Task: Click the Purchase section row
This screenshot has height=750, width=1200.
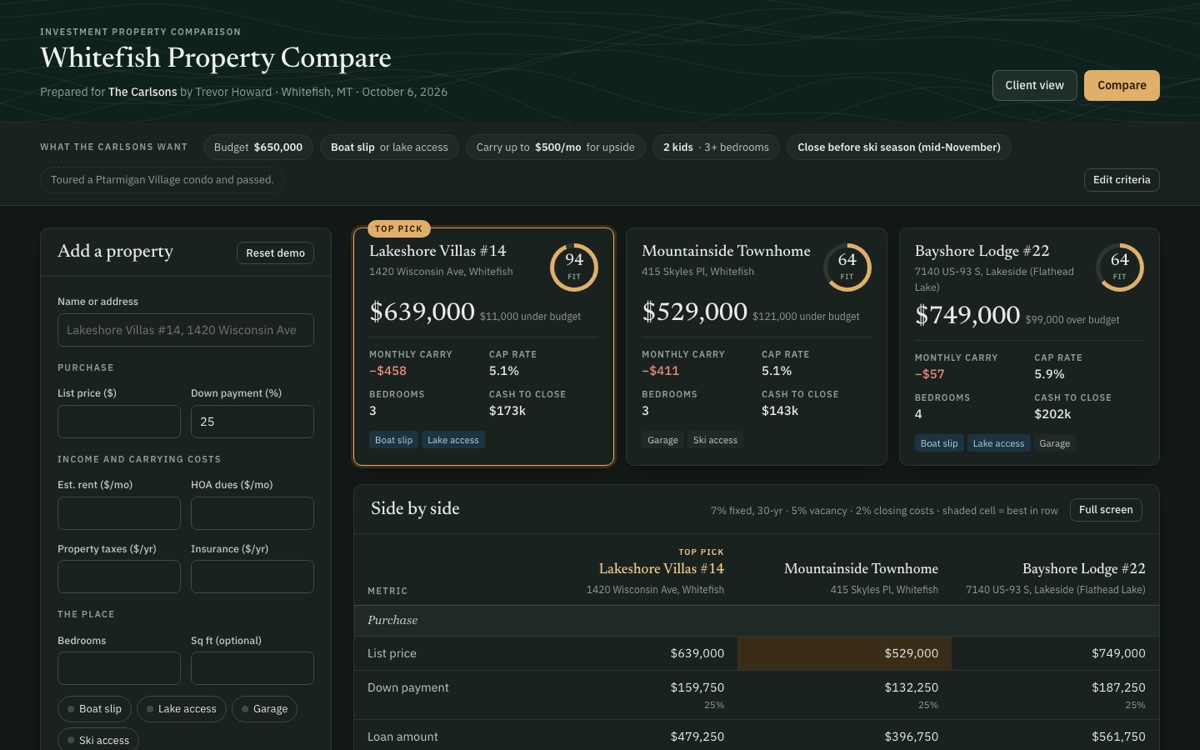Action: [756, 621]
